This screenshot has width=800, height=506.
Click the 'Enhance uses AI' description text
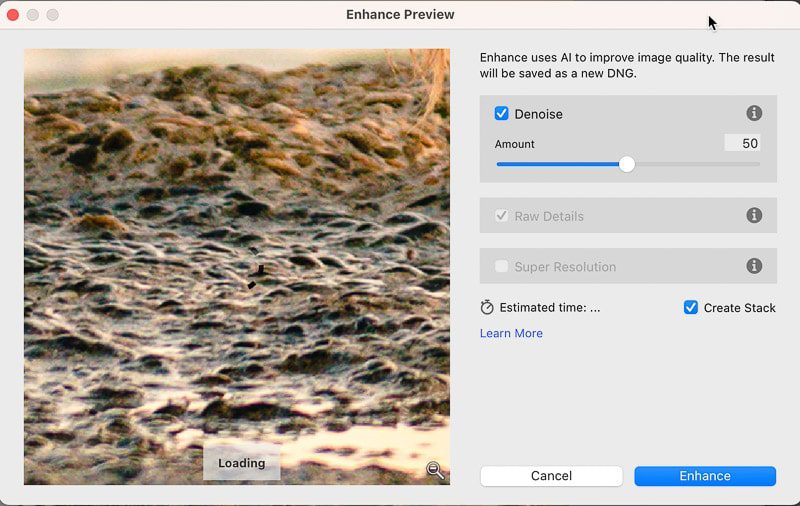(627, 65)
